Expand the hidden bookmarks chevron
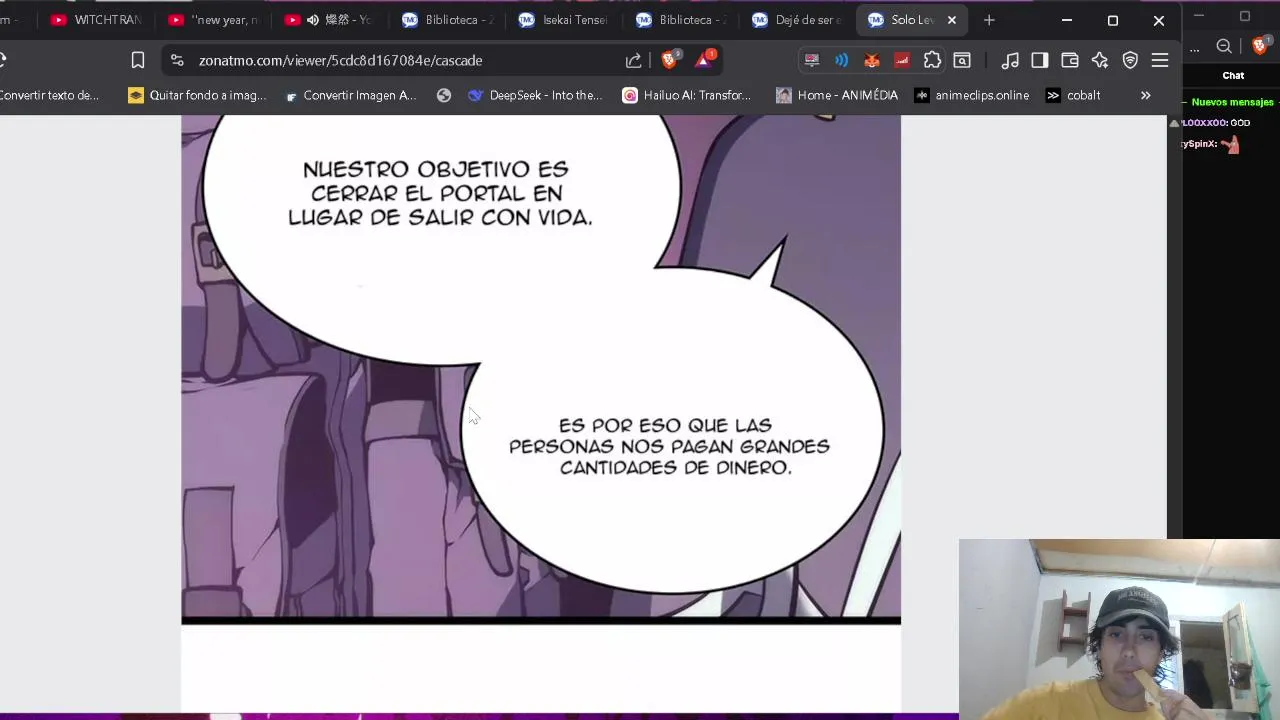The height and width of the screenshot is (720, 1280). pyautogui.click(x=1146, y=95)
